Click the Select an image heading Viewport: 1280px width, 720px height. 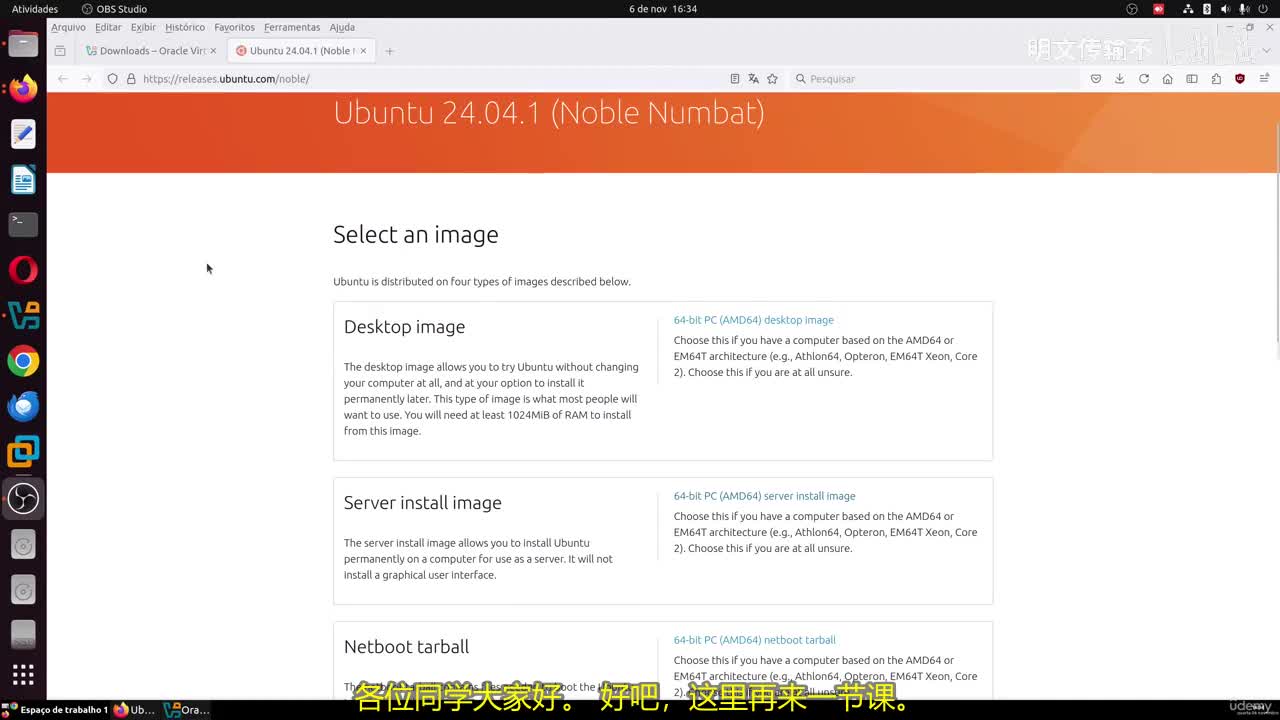pyautogui.click(x=415, y=235)
